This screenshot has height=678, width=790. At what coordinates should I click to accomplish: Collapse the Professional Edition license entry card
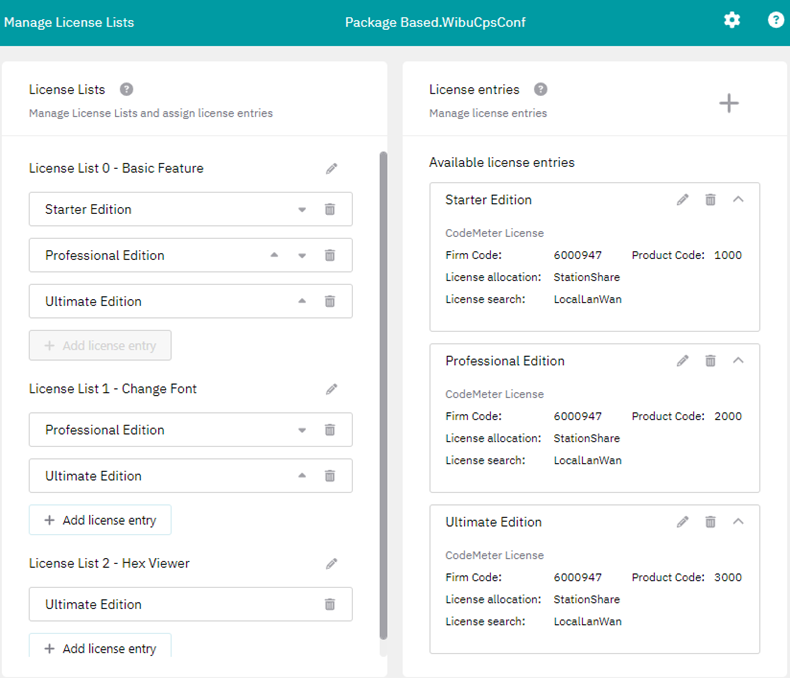click(x=738, y=360)
